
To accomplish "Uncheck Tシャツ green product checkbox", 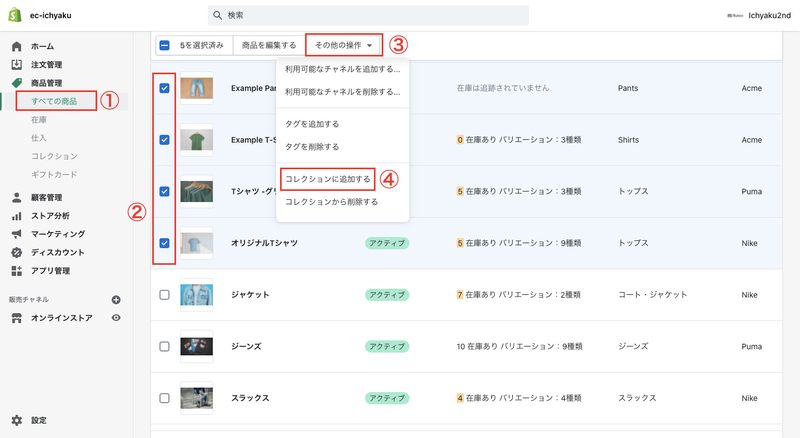I will point(164,191).
